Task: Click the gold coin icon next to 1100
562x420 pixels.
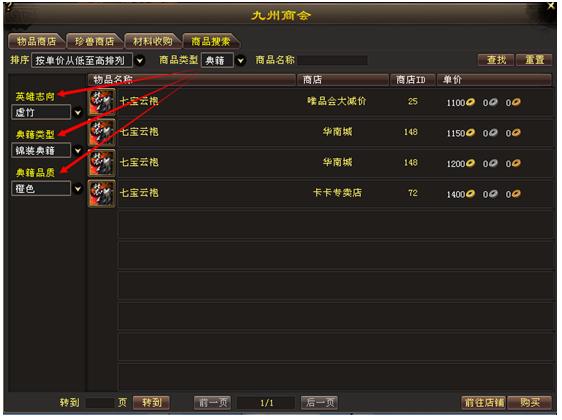Action: click(x=470, y=102)
